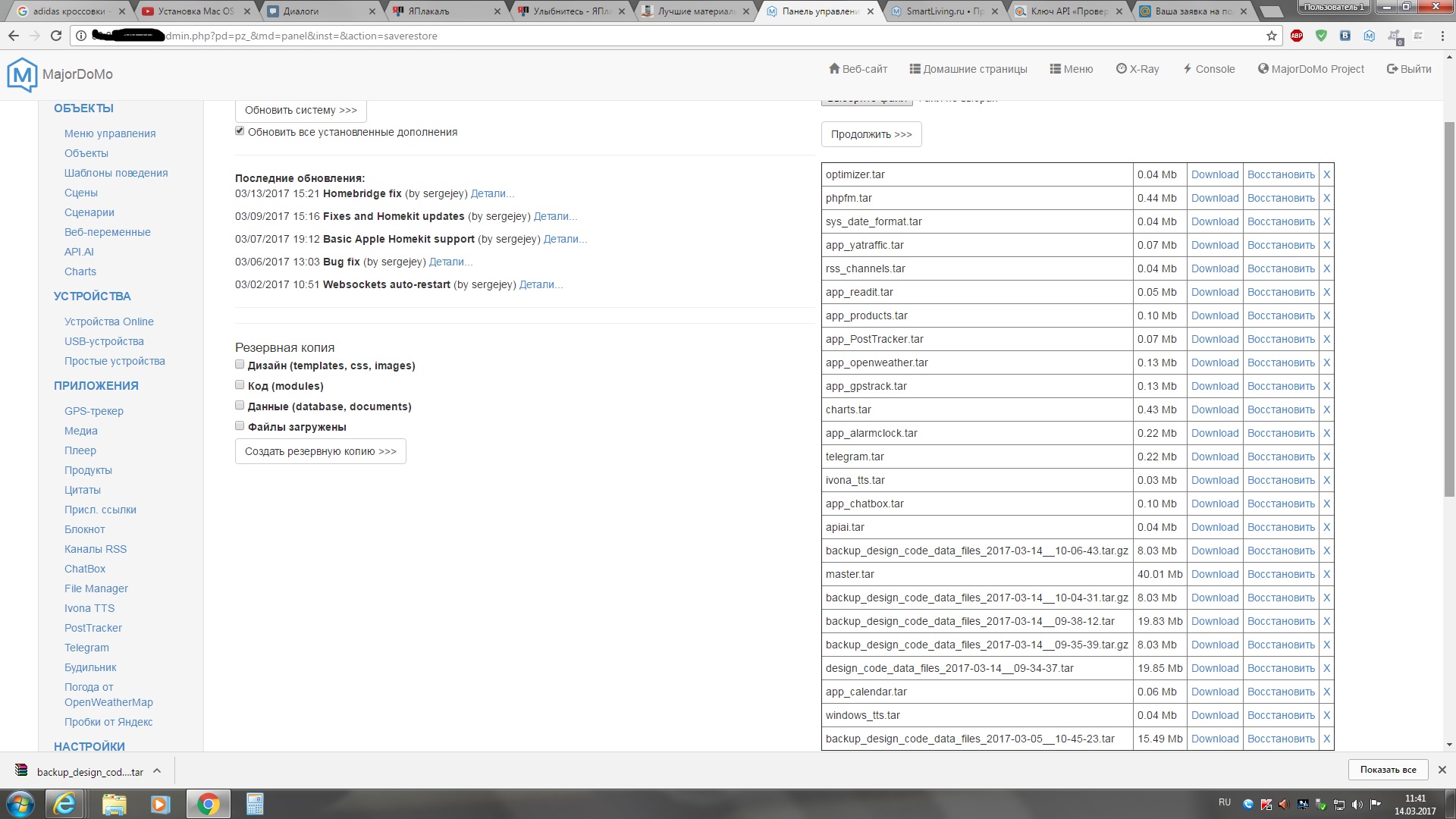Click the MajorDoMo logo icon

(22, 74)
